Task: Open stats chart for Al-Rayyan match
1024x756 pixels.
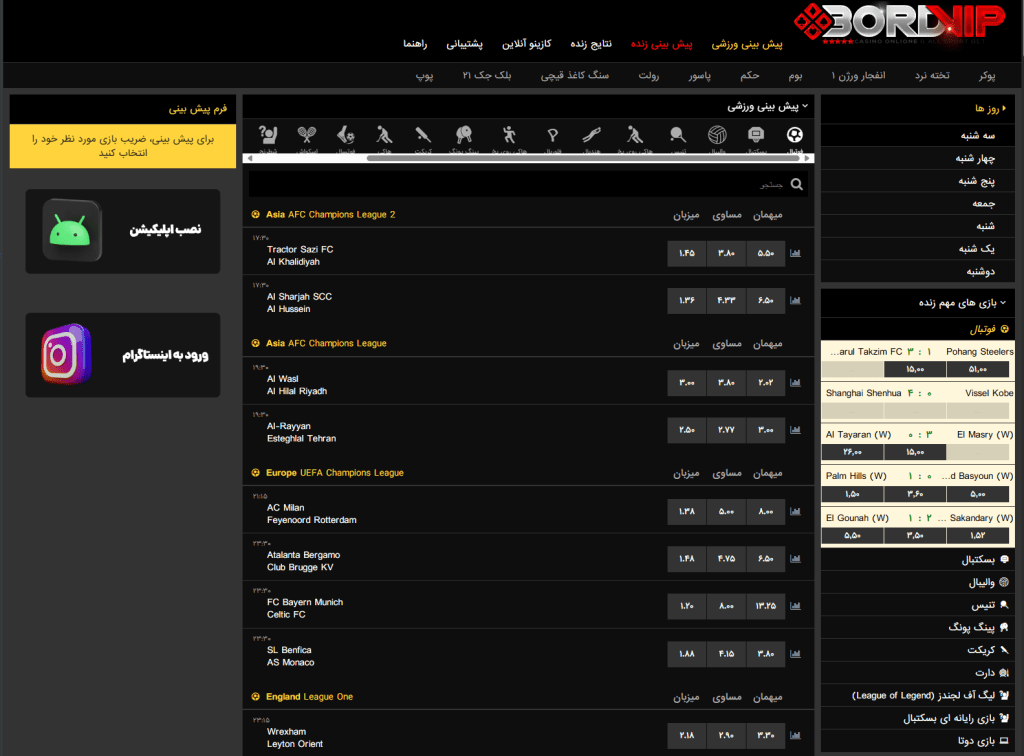Action: click(x=795, y=430)
